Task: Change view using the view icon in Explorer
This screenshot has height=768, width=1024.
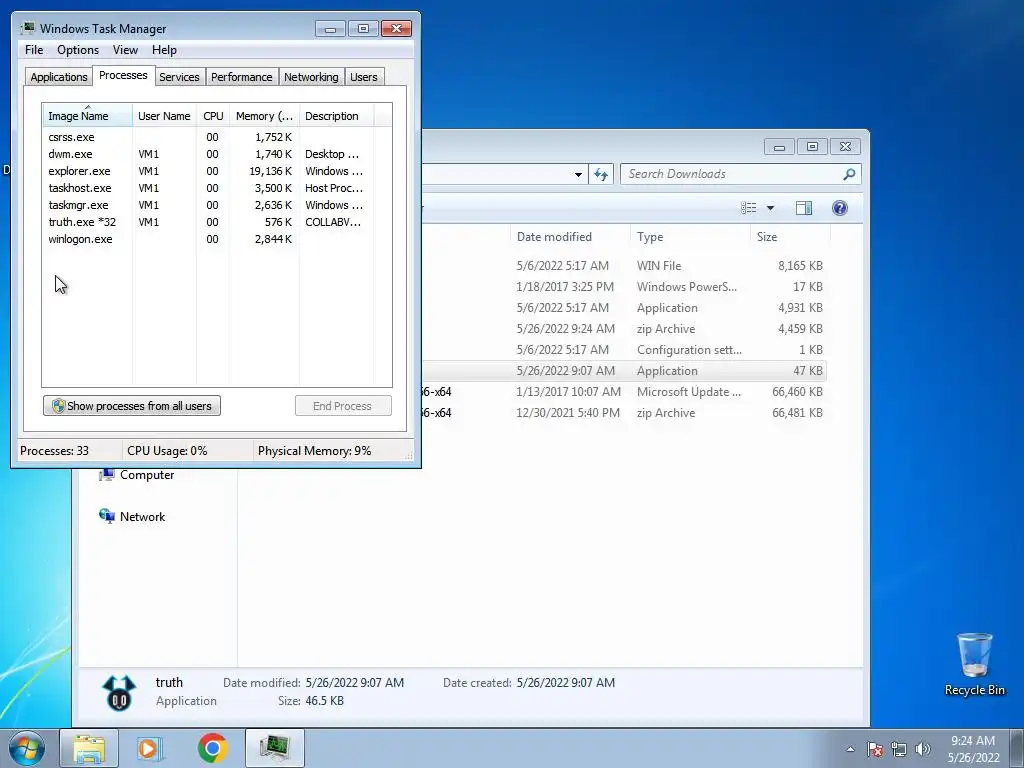Action: coord(748,208)
